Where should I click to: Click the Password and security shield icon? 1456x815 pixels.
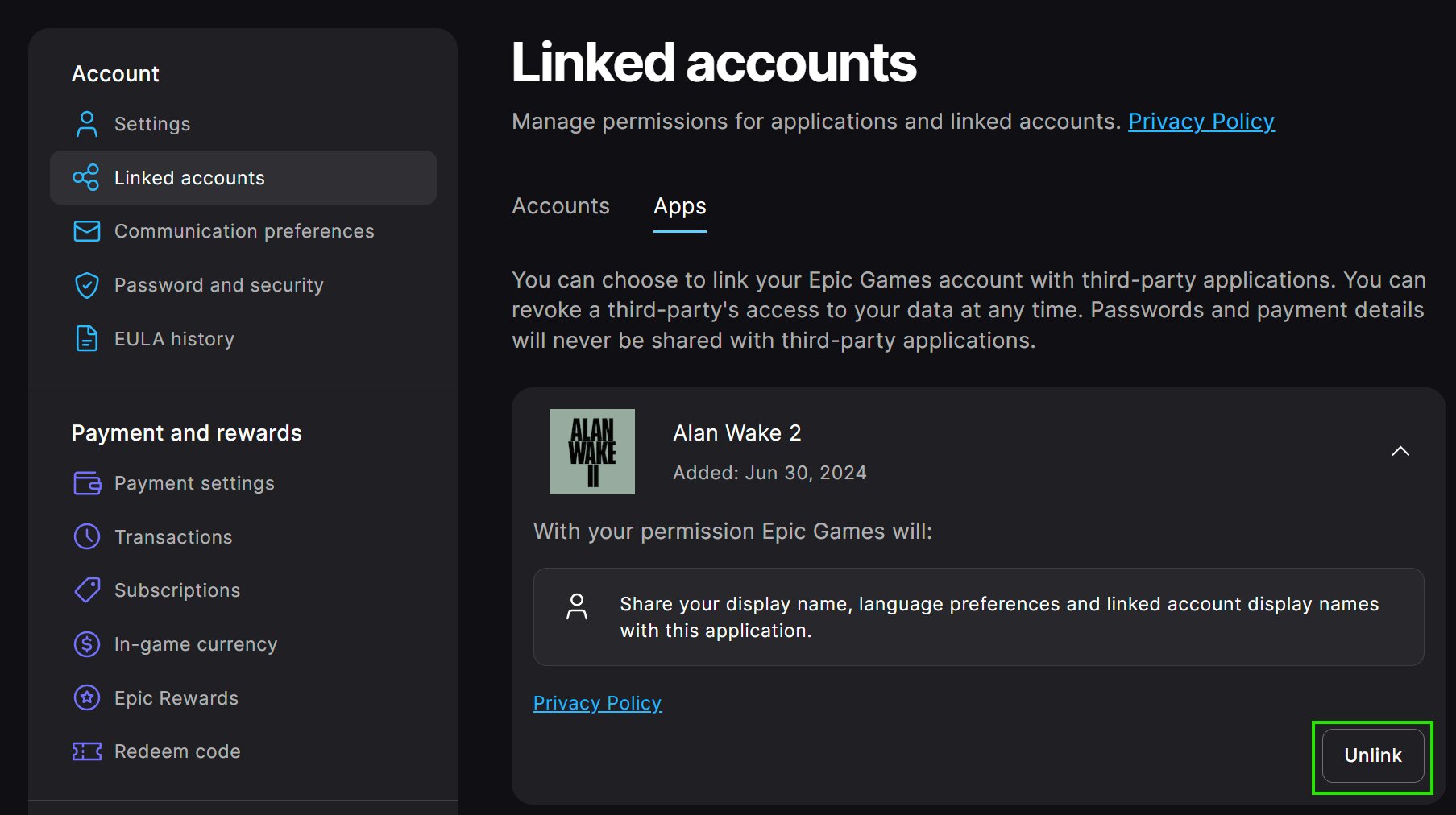pyautogui.click(x=86, y=285)
